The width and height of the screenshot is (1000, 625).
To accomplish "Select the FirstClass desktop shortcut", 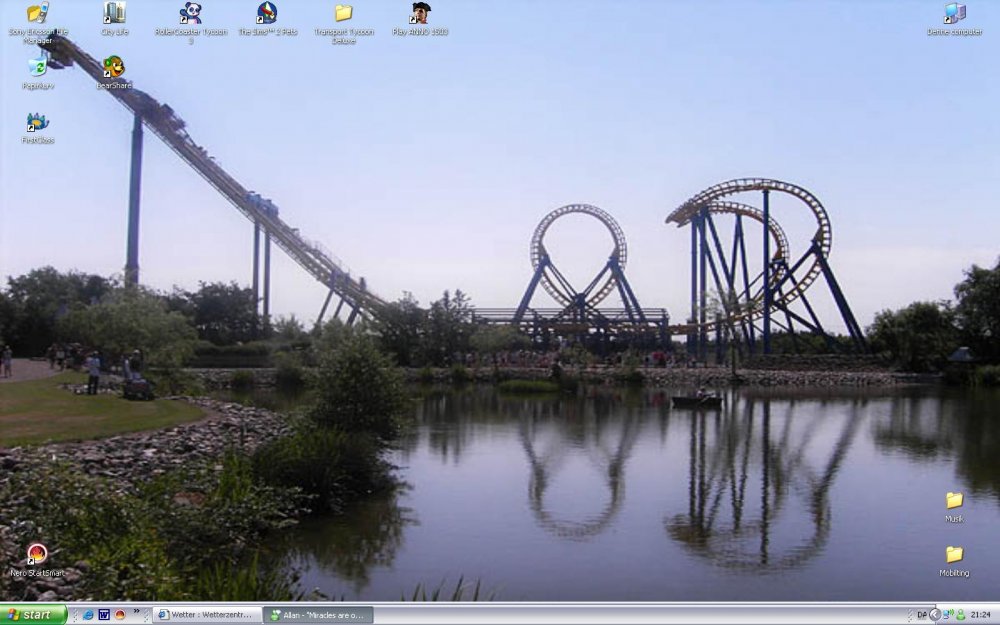I will coord(37,123).
